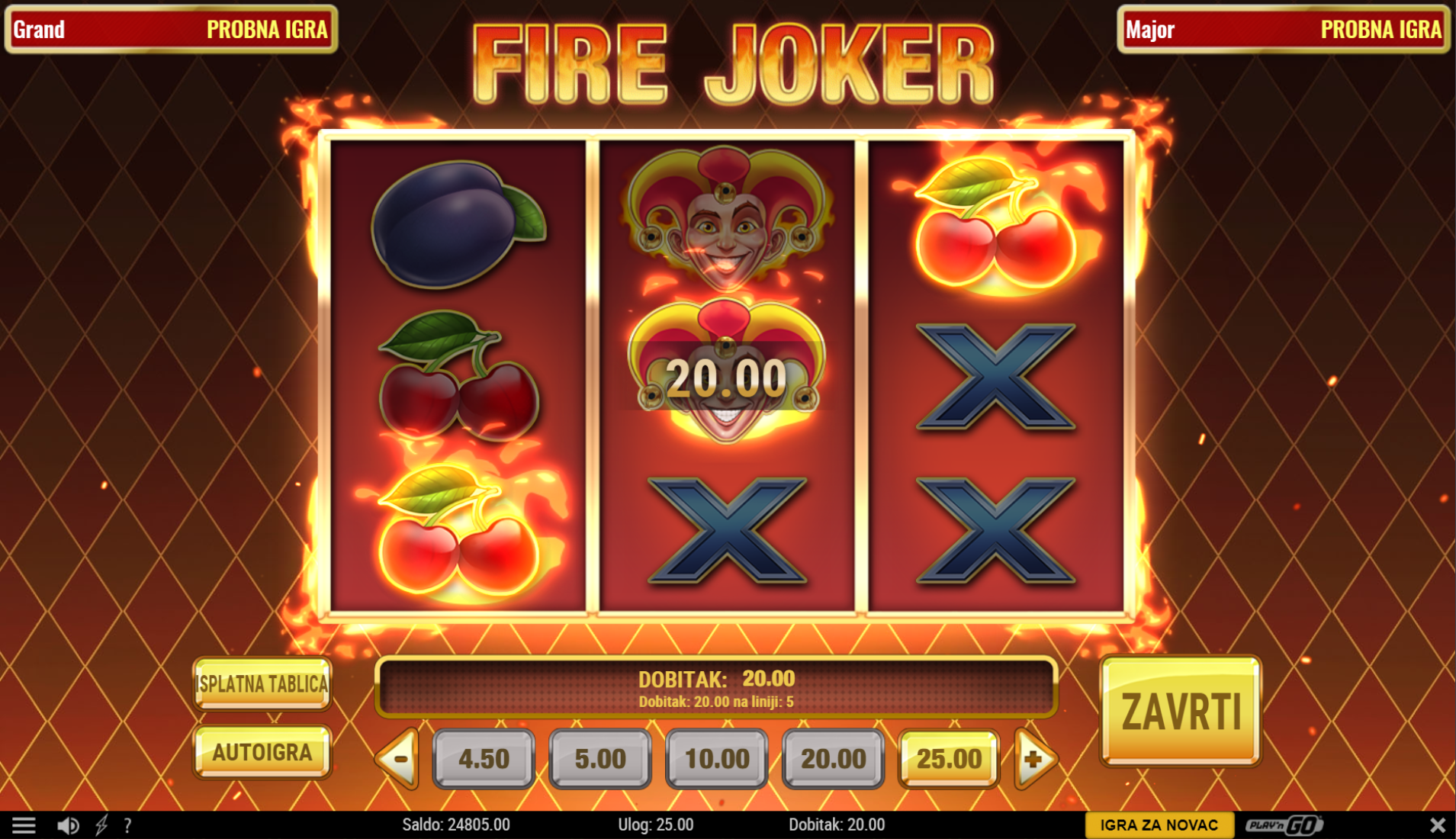Choose the 20.00 bet amount

[x=834, y=759]
